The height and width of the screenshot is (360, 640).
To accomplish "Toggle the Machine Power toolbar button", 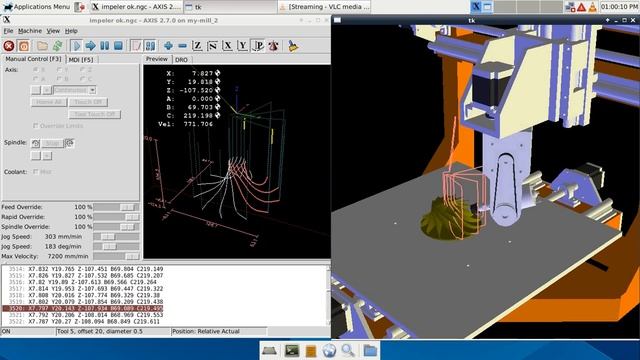I will 24,46.
